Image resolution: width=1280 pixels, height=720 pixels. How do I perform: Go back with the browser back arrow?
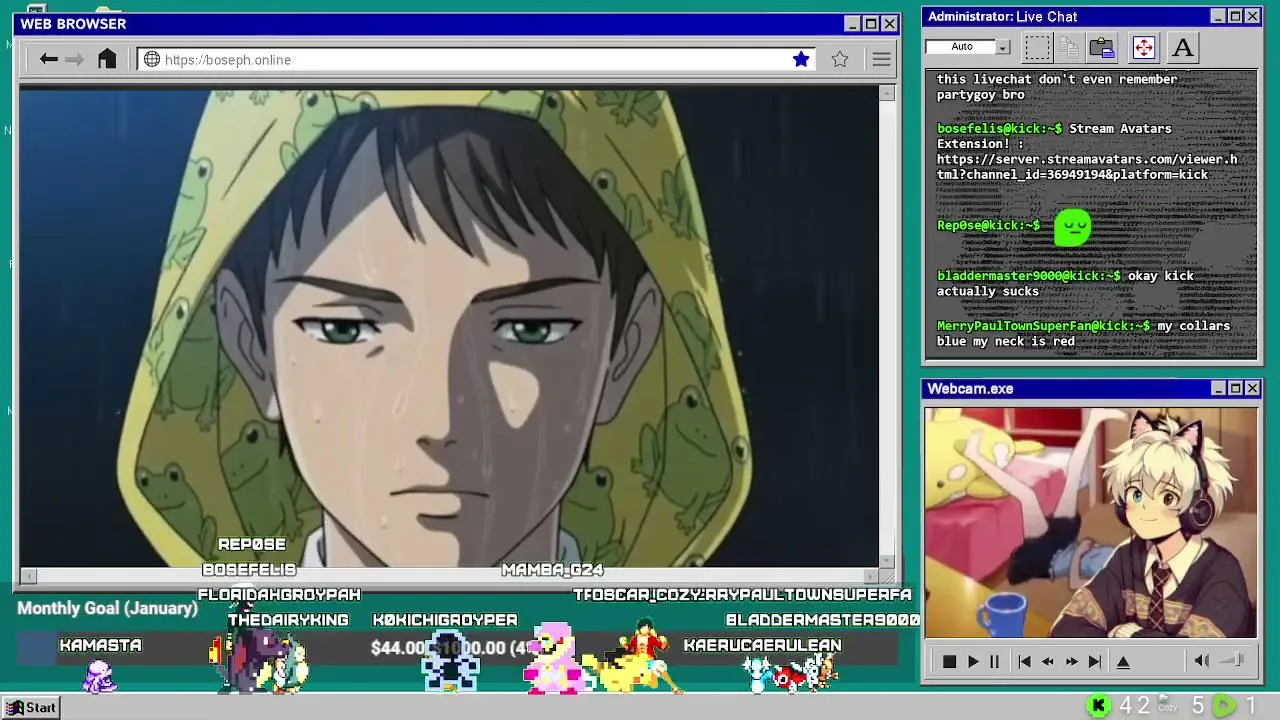[48, 59]
